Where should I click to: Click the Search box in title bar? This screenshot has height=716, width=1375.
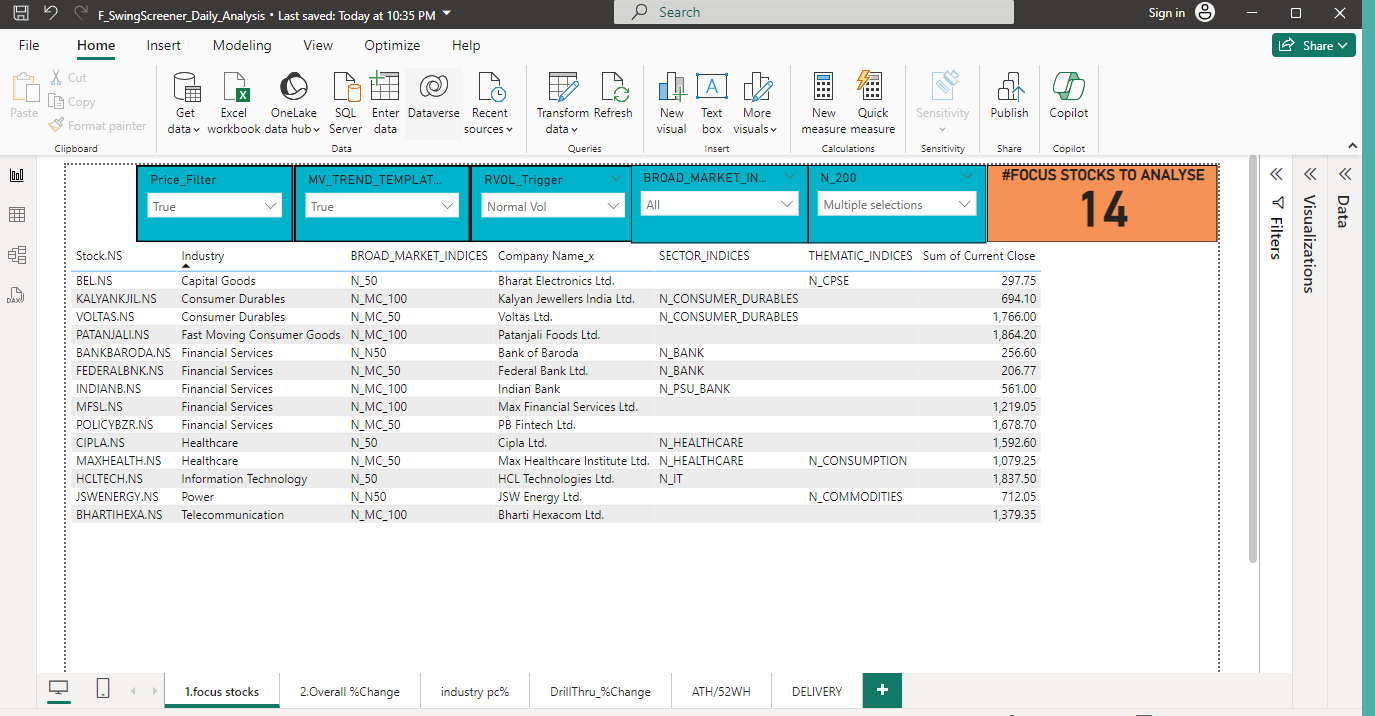(x=814, y=12)
